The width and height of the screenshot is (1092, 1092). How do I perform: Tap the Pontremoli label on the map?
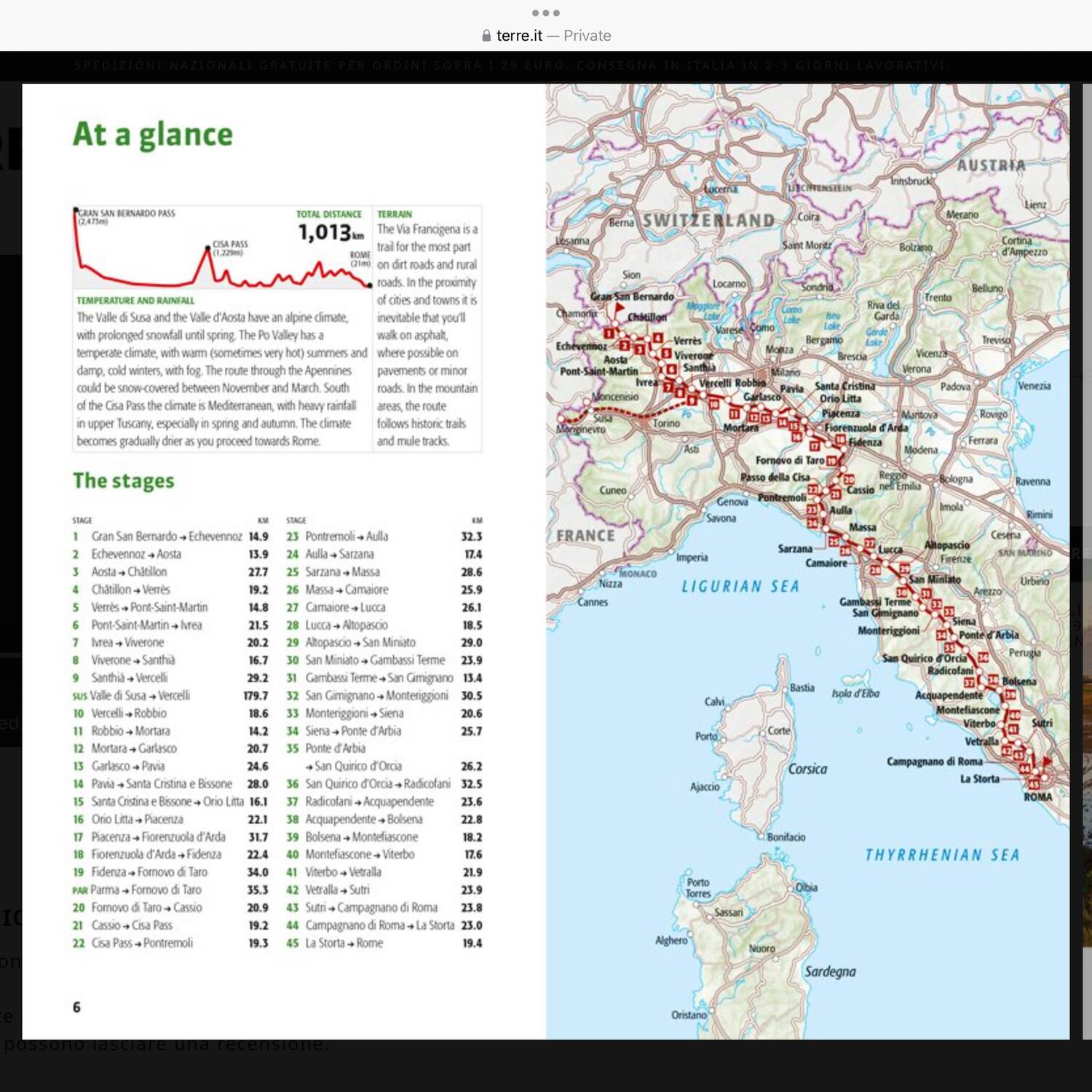pos(782,497)
